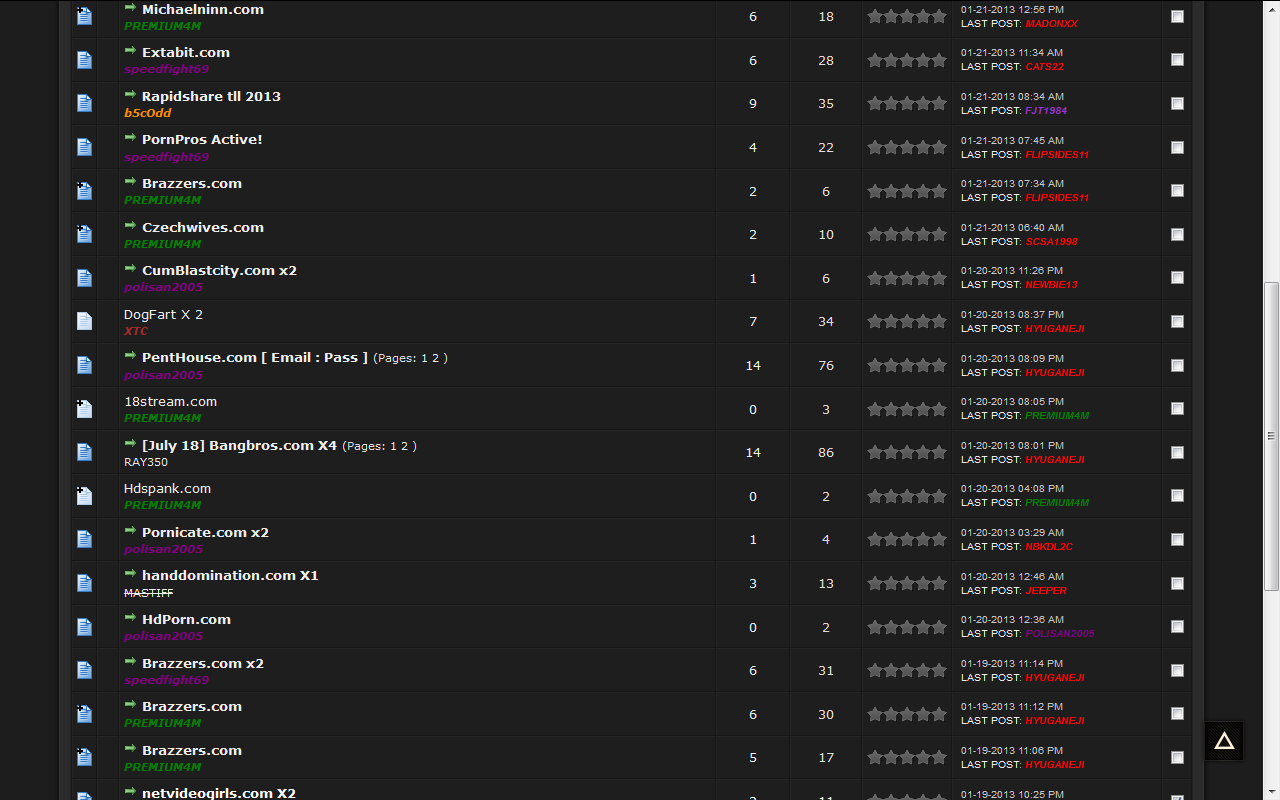The width and height of the screenshot is (1280, 800).
Task: Click the green arrow before Rapidshare tll 2013
Action: [x=130, y=95]
